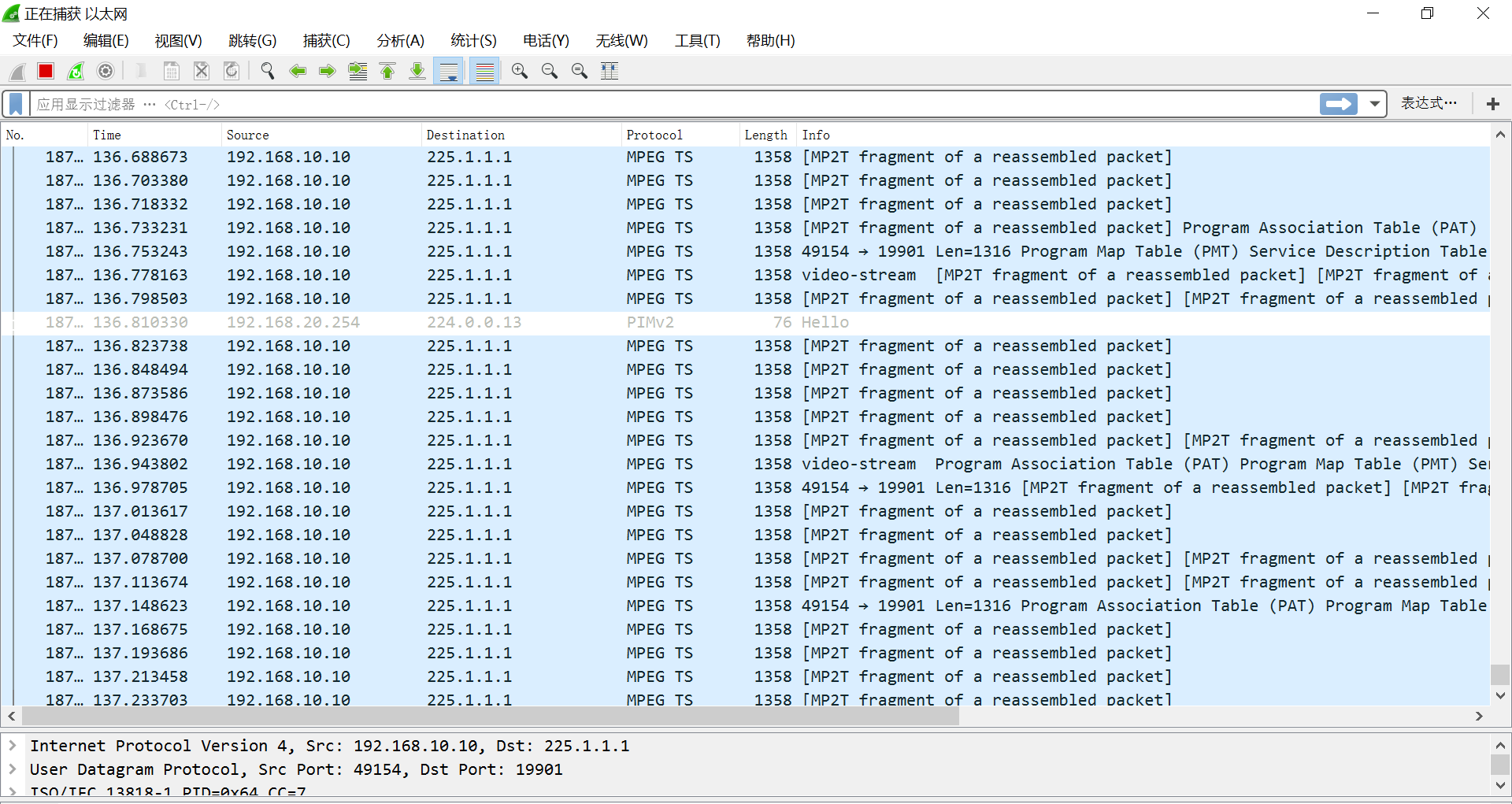Click the 表达式 expression button

click(x=1429, y=103)
